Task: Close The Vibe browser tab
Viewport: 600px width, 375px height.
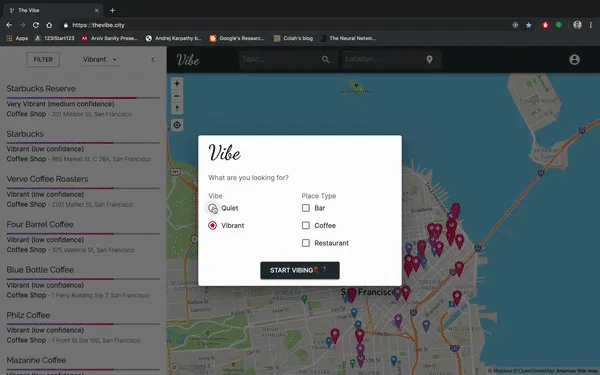Action: (x=96, y=10)
